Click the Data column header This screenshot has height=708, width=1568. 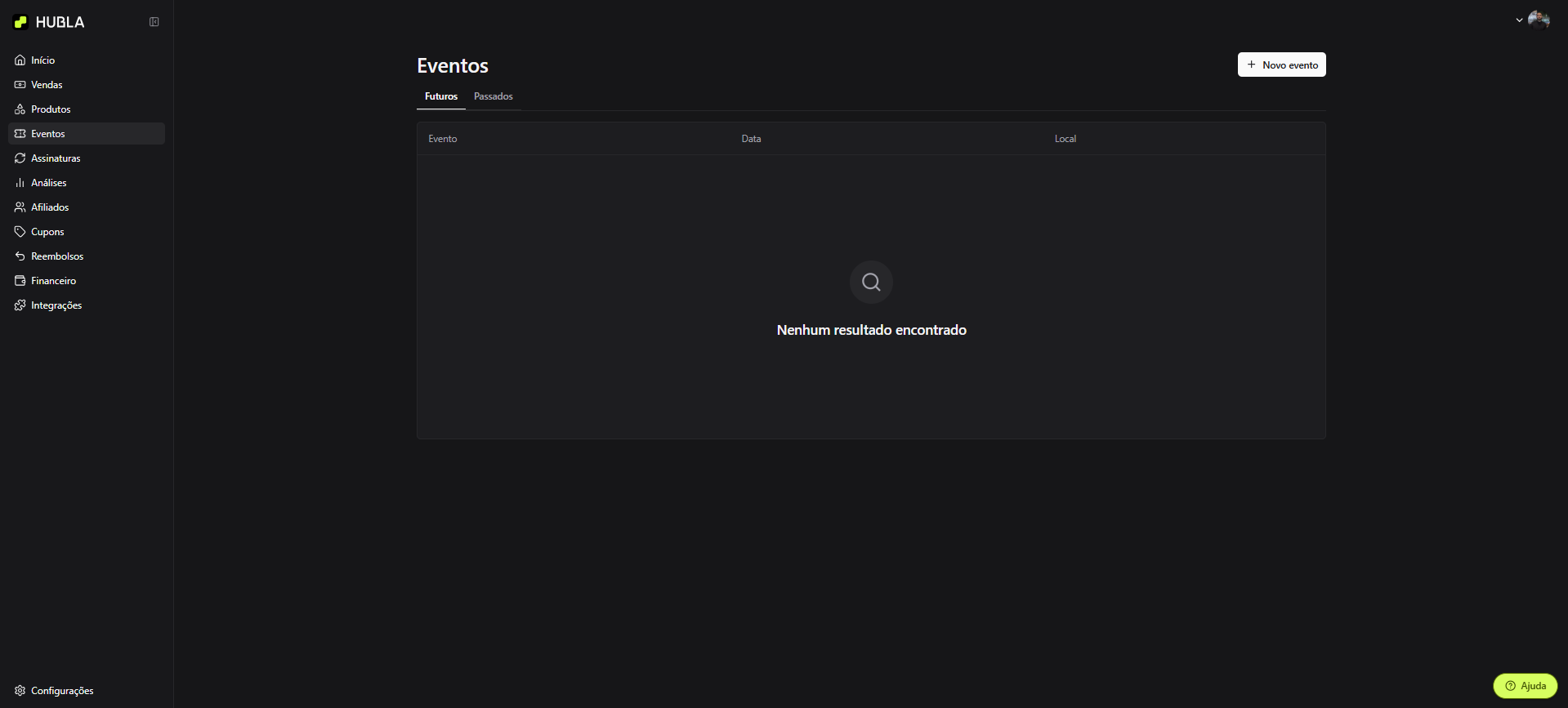pos(751,139)
